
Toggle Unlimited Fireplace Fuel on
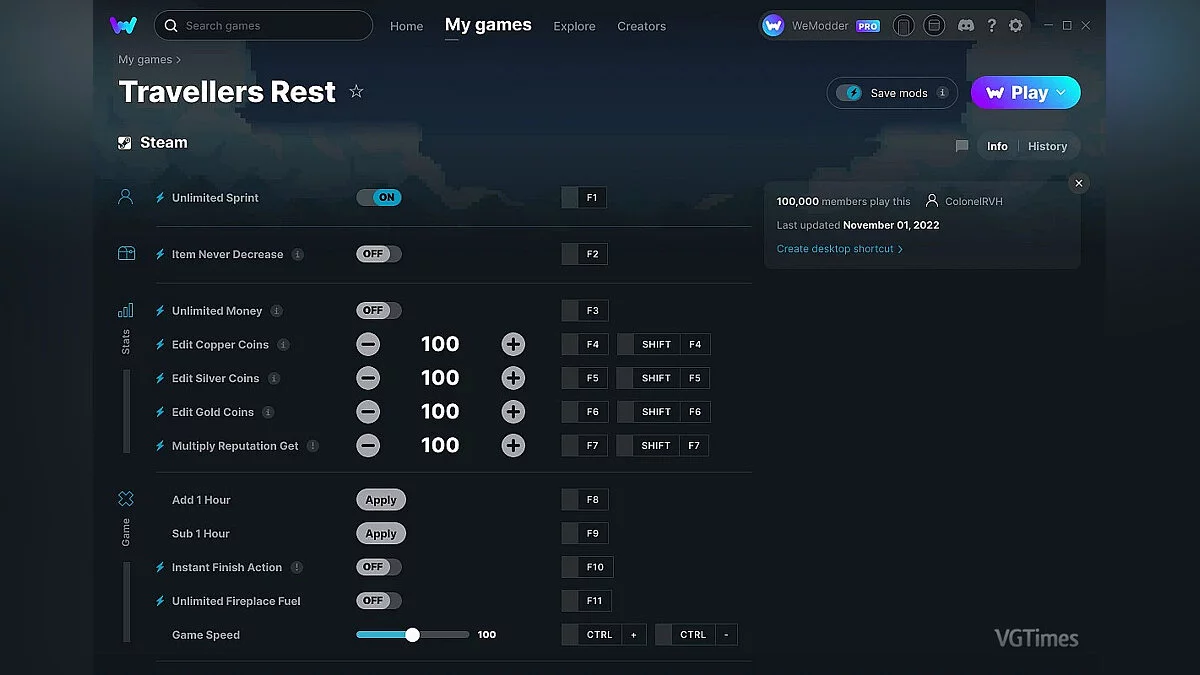[x=379, y=601]
